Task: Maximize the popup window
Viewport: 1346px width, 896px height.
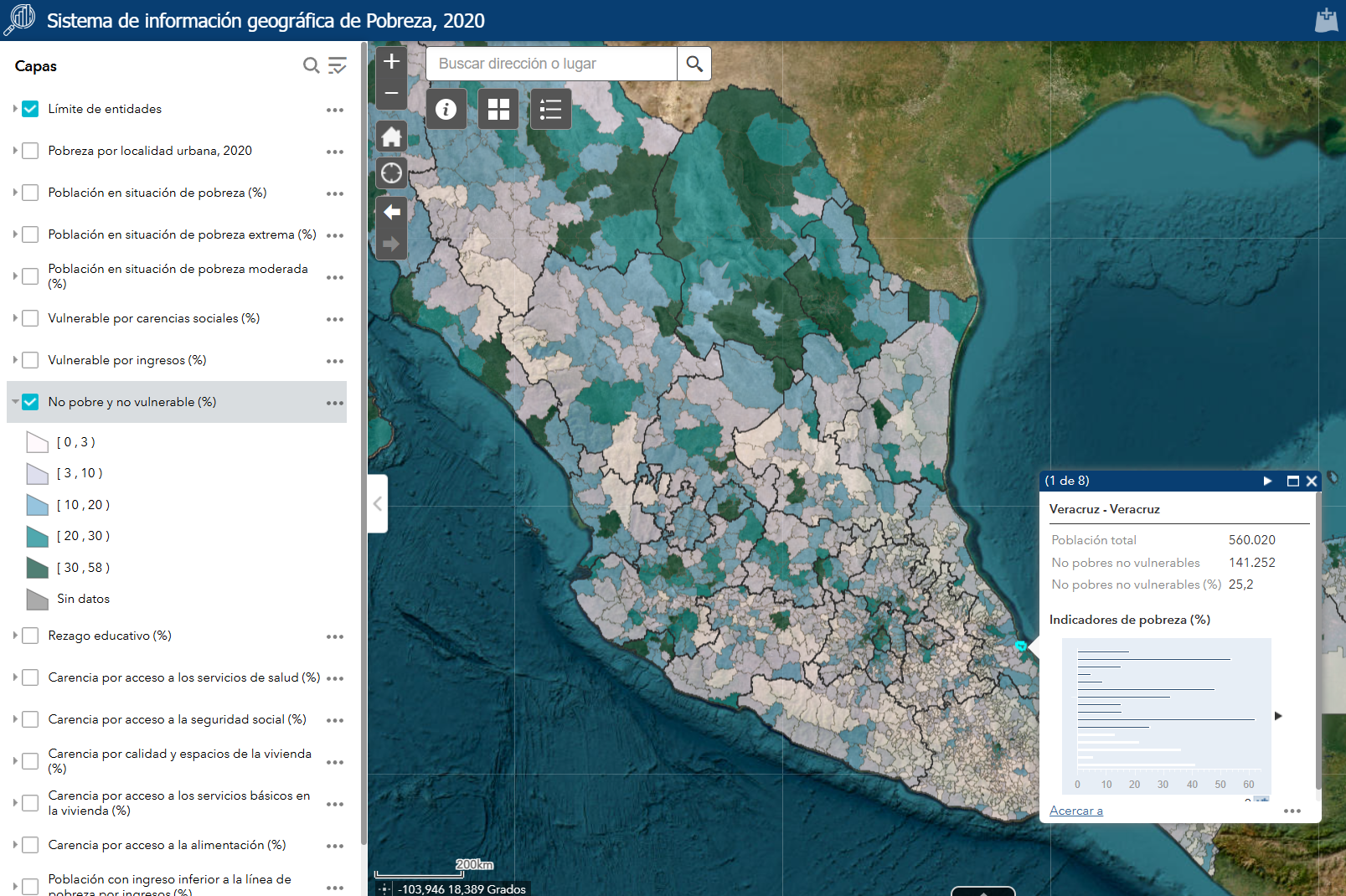Action: 1293,481
